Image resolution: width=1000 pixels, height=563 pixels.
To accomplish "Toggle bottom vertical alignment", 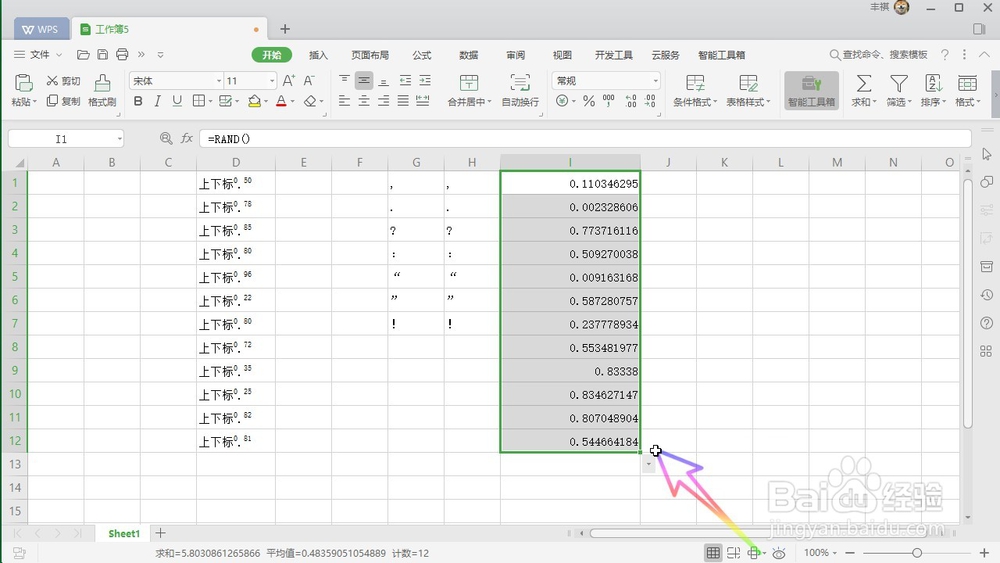I will (383, 80).
